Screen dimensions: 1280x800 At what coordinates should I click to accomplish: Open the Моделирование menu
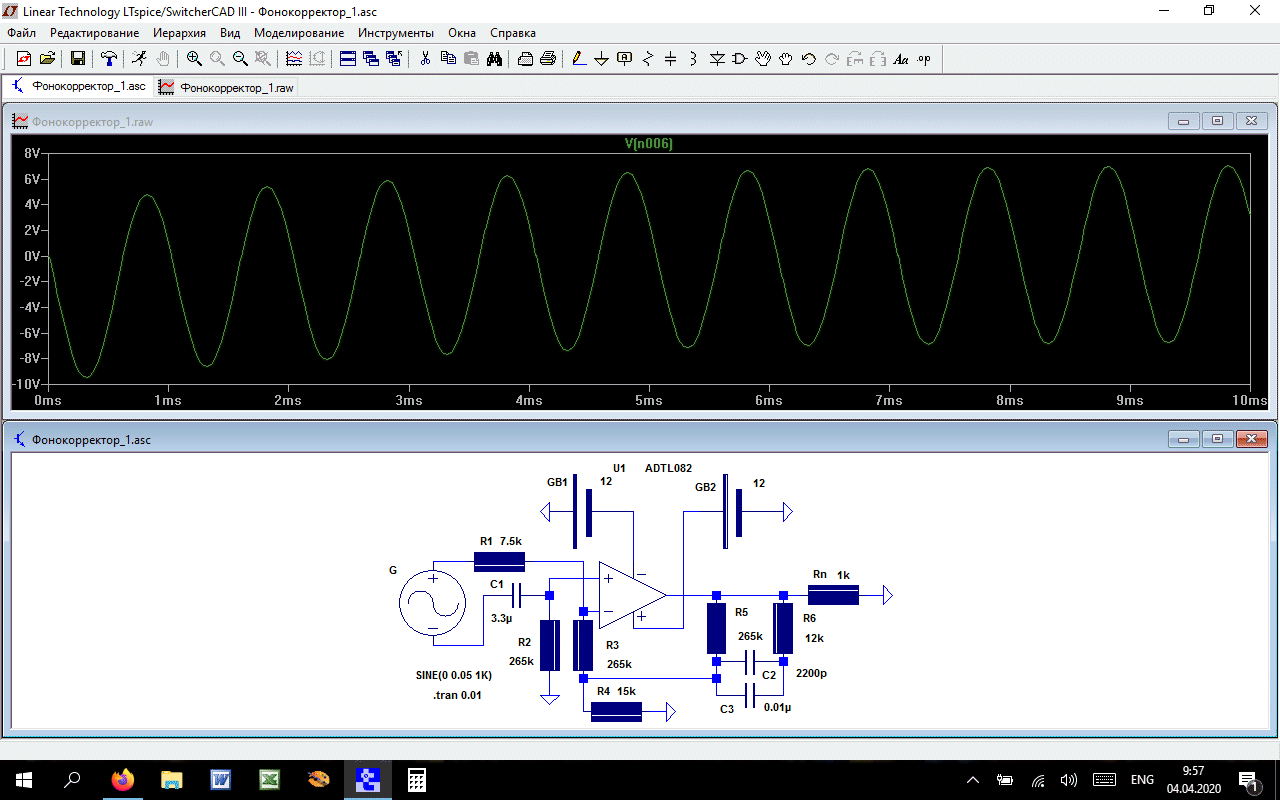tap(299, 33)
